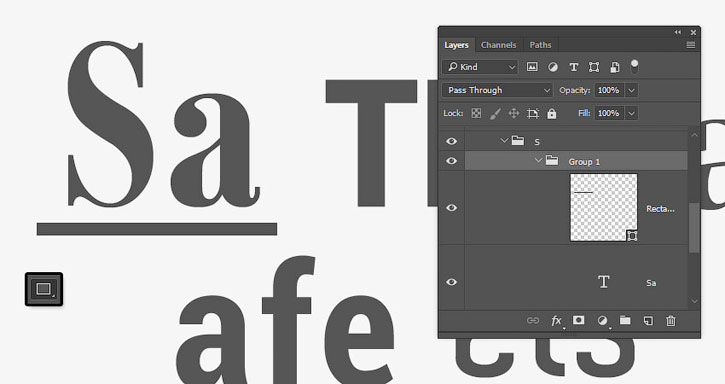This screenshot has height=384, width=725.
Task: Select the Rectangle layer thumbnail
Action: [x=604, y=207]
